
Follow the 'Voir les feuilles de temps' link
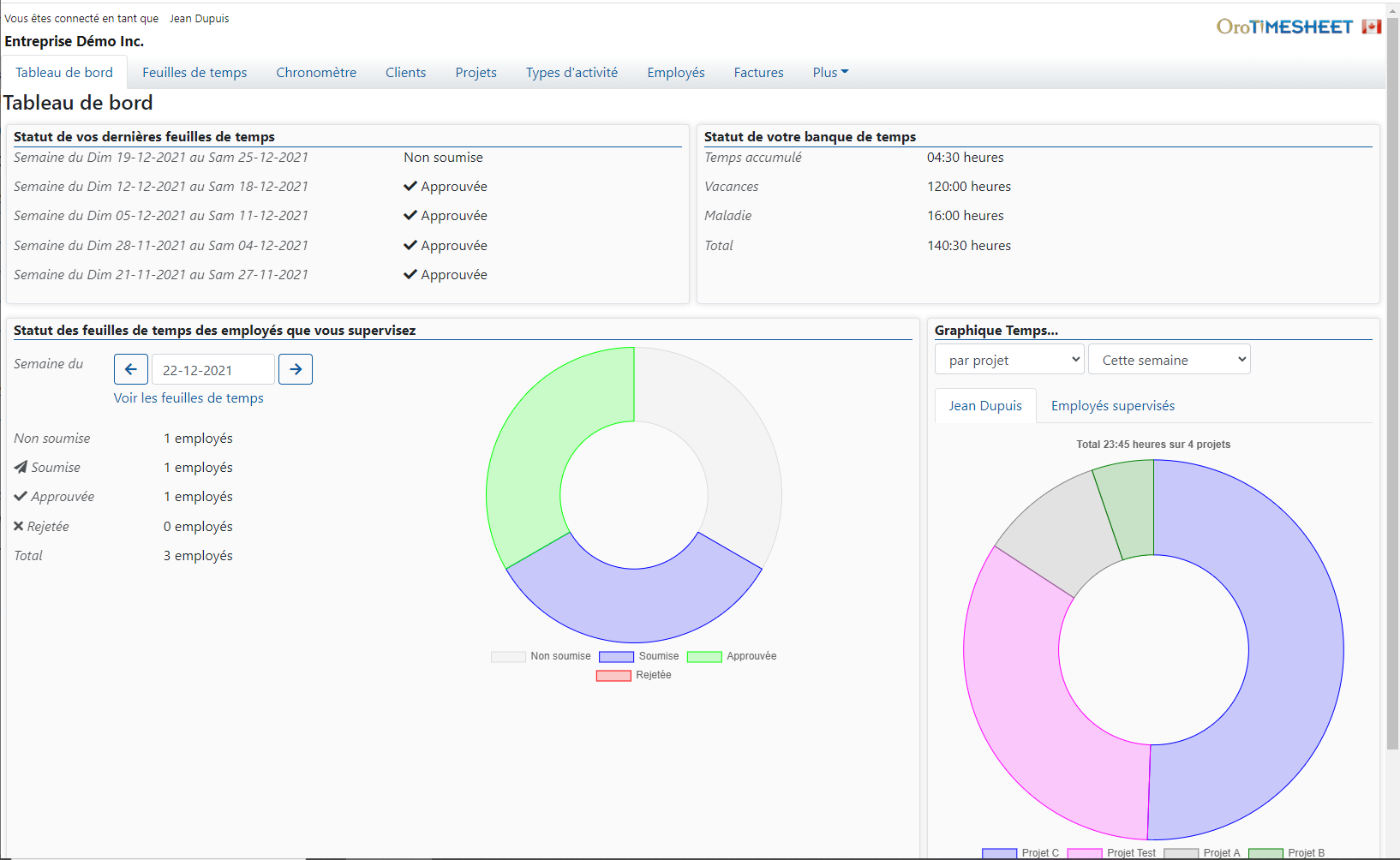coord(188,398)
